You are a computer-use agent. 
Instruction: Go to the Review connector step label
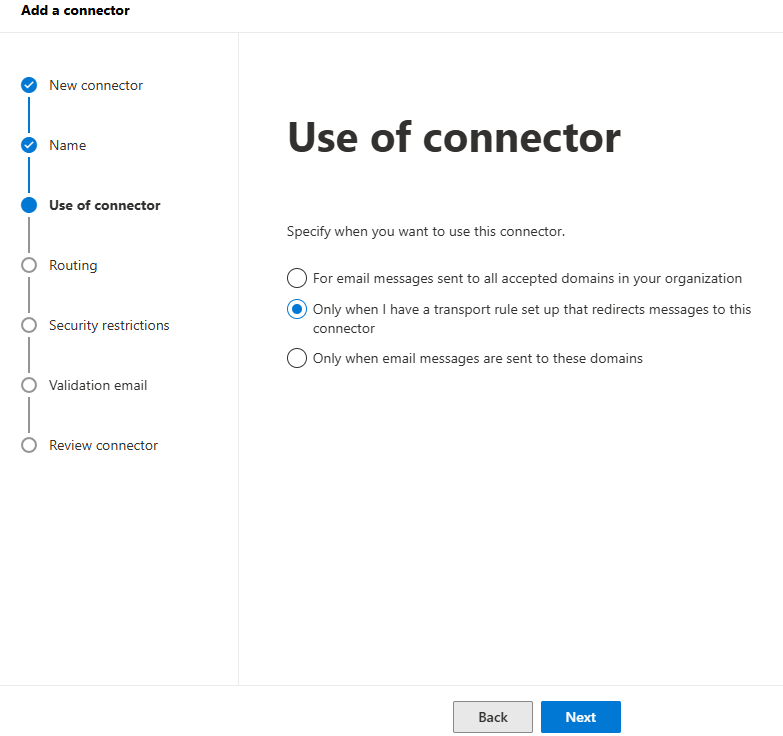[x=103, y=445]
